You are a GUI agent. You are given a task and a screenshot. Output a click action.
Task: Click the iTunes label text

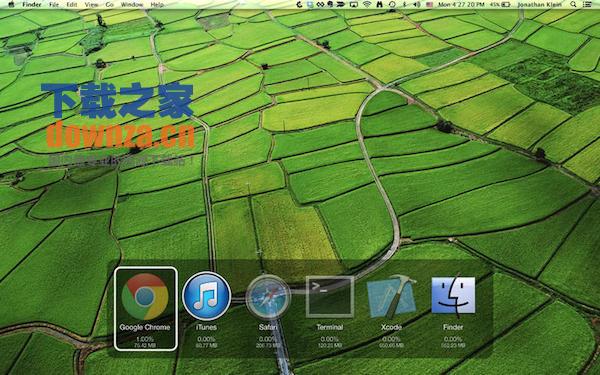[x=206, y=327]
